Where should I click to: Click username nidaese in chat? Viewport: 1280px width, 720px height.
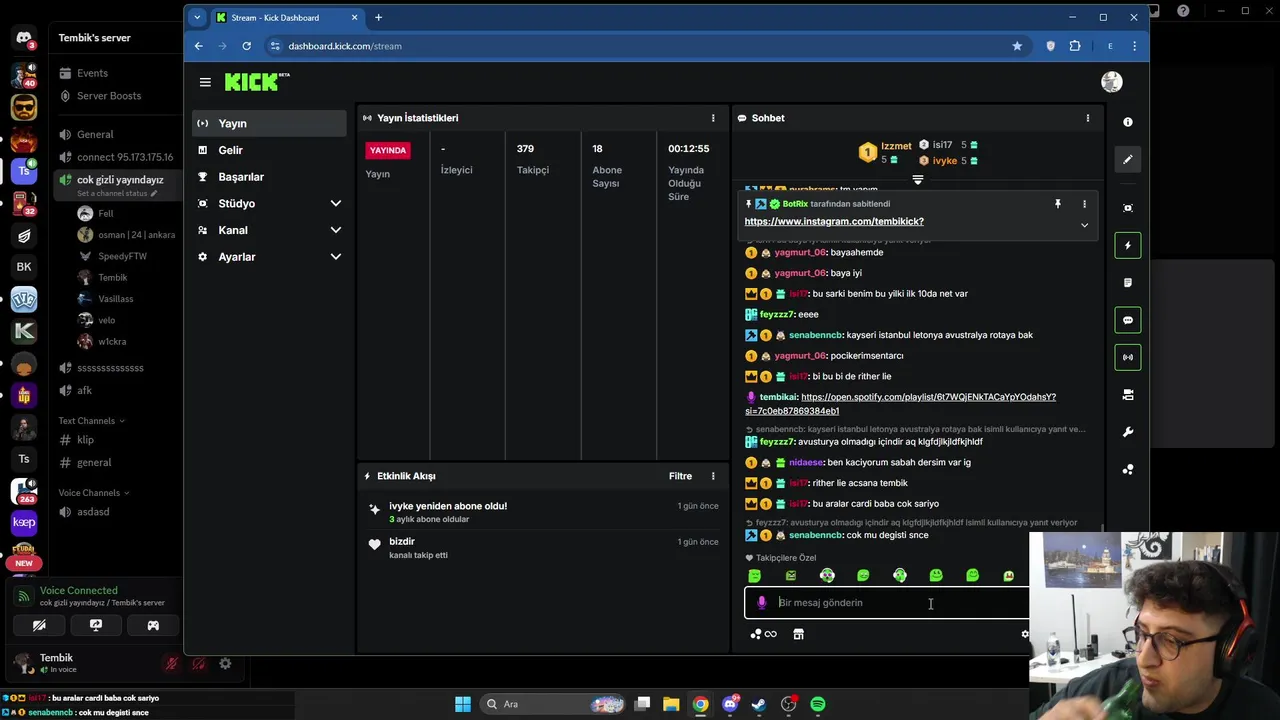pos(806,463)
